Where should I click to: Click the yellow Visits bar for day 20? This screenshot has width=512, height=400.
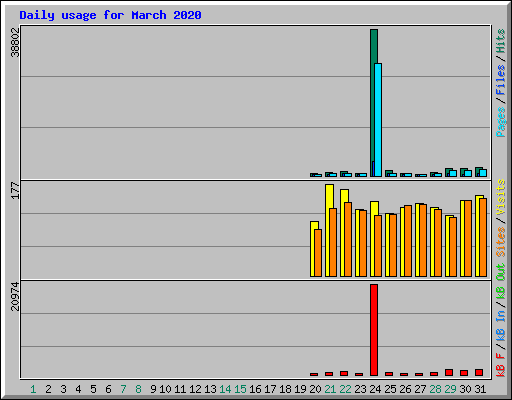coord(313,249)
